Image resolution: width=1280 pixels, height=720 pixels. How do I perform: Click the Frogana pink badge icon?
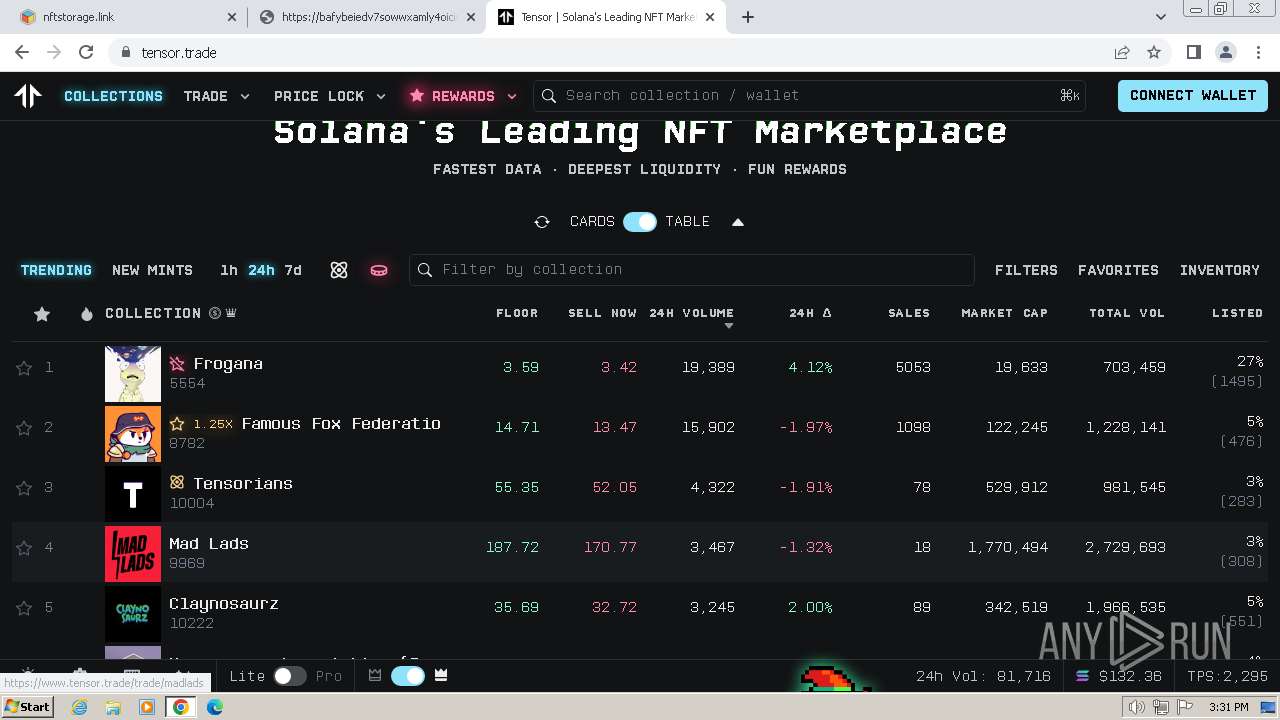(x=177, y=364)
